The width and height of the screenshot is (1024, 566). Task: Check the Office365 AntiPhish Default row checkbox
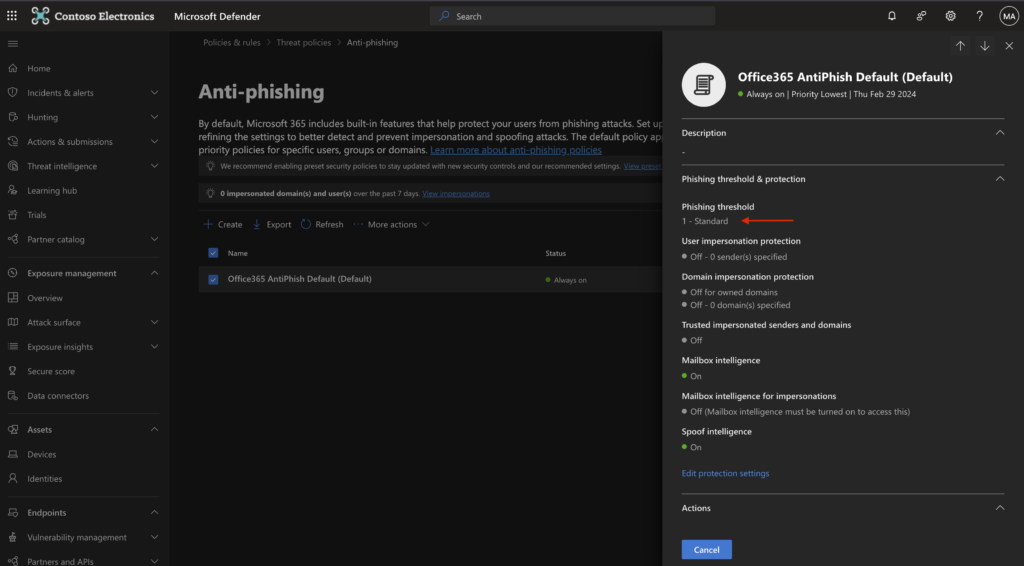point(213,280)
